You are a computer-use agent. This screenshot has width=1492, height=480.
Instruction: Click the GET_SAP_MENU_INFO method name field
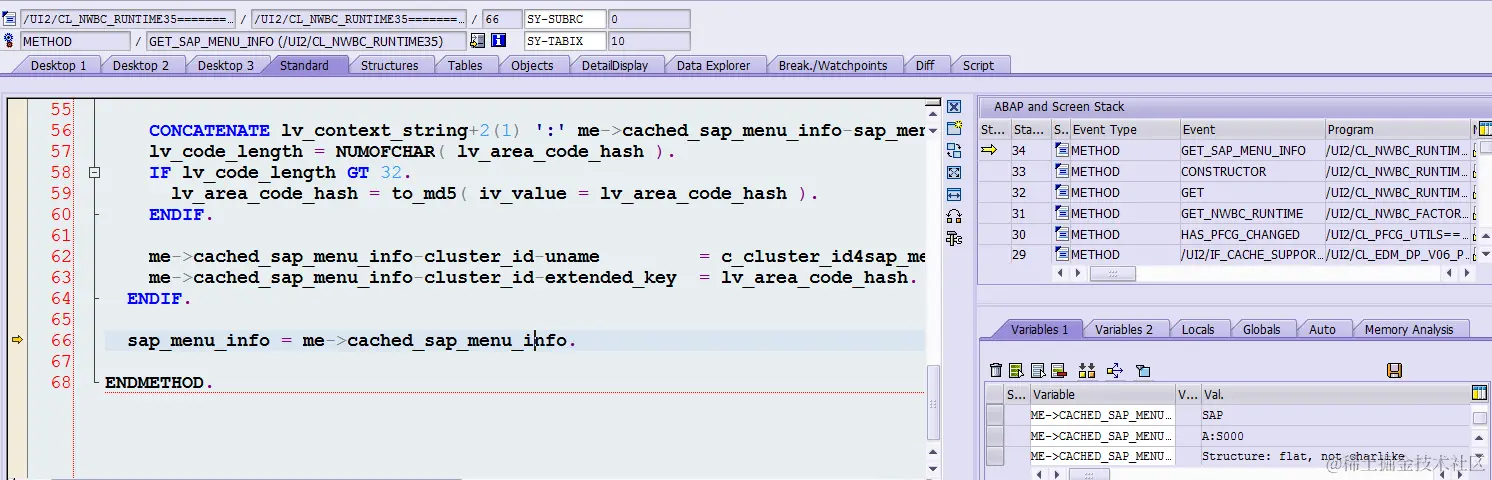(306, 41)
